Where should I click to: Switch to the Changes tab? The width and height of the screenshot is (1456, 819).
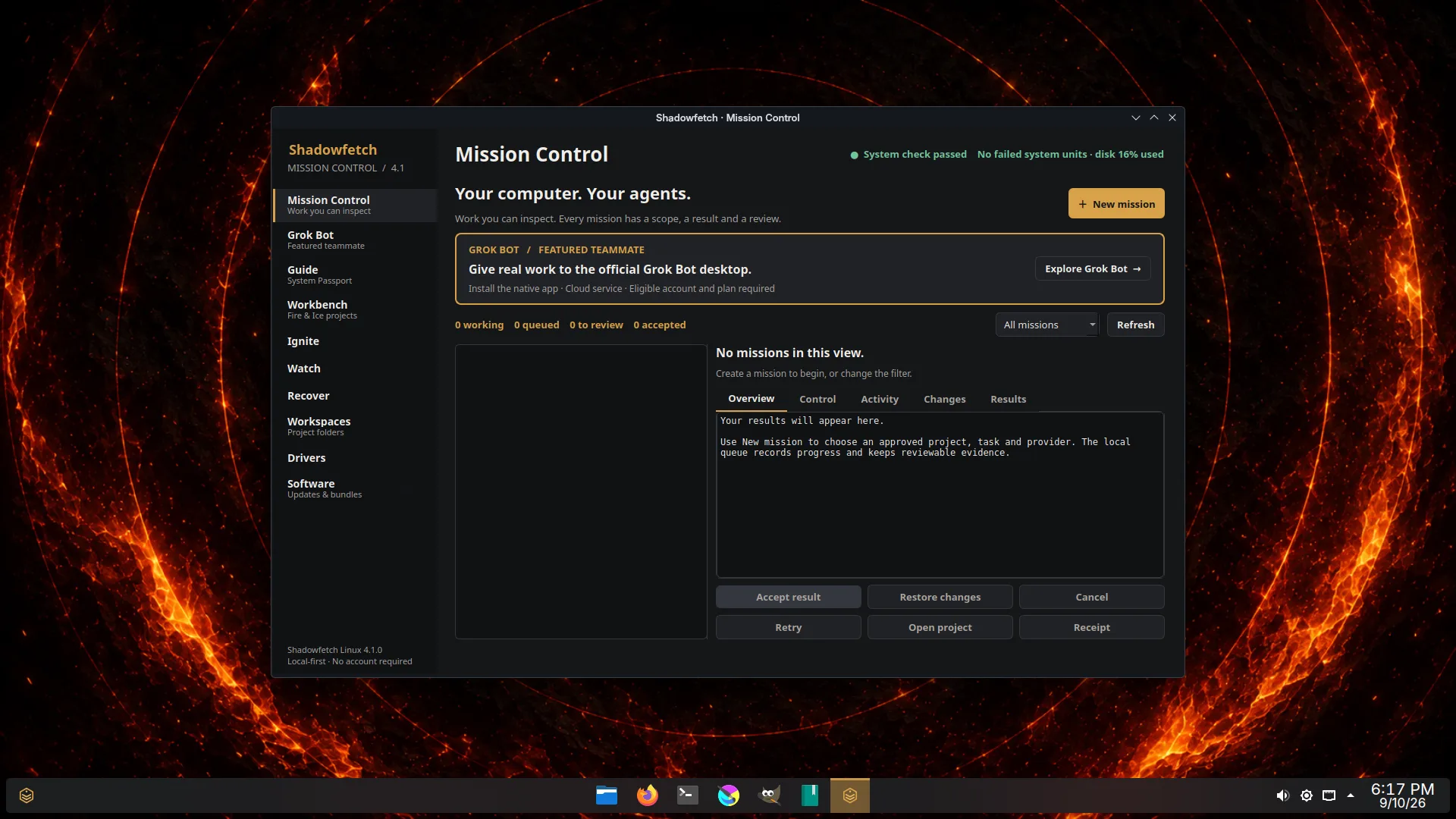pos(944,399)
